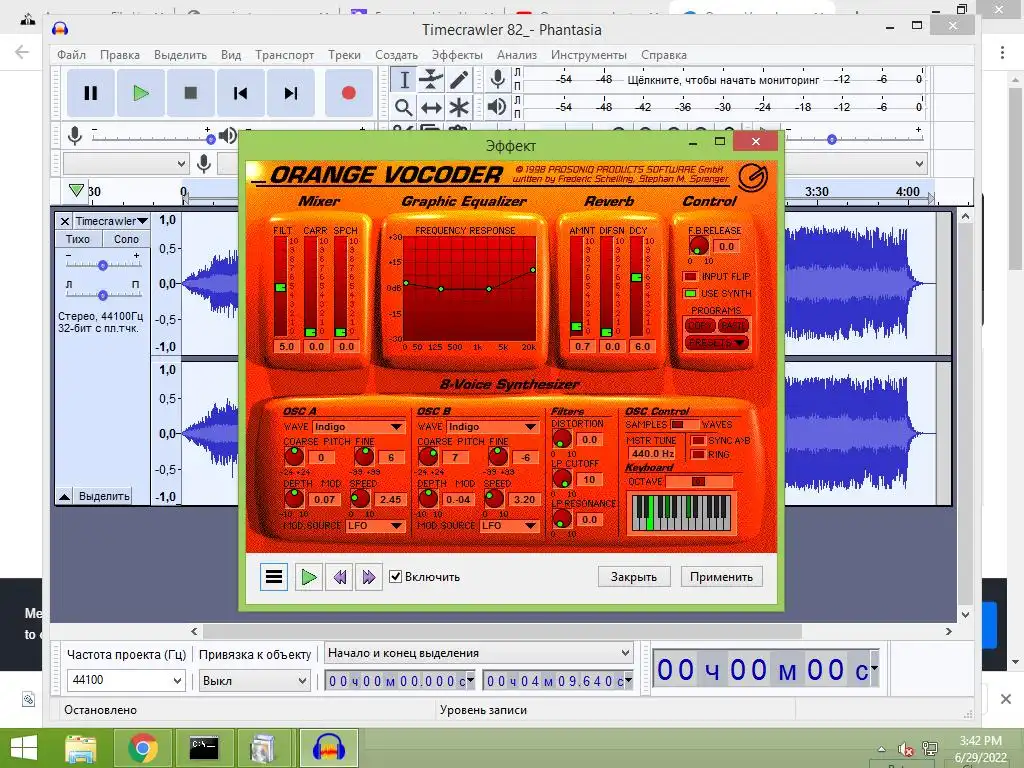Click the playback meter speaker icon

point(497,106)
